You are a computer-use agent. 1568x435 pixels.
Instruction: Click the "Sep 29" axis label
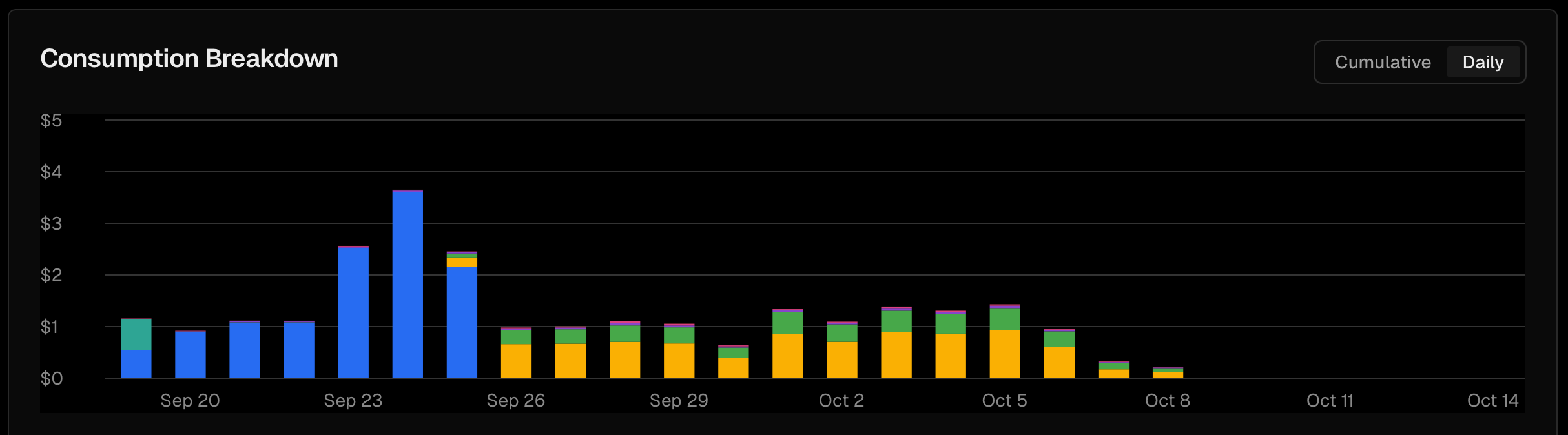(679, 401)
